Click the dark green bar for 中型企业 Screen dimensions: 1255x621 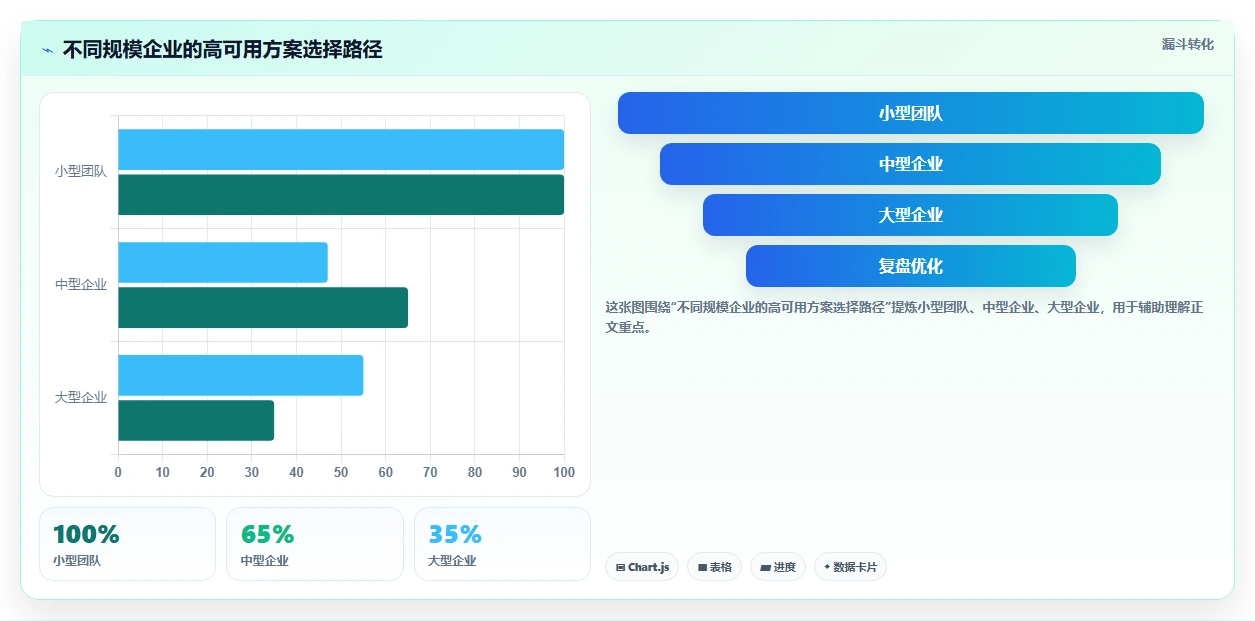(263, 308)
